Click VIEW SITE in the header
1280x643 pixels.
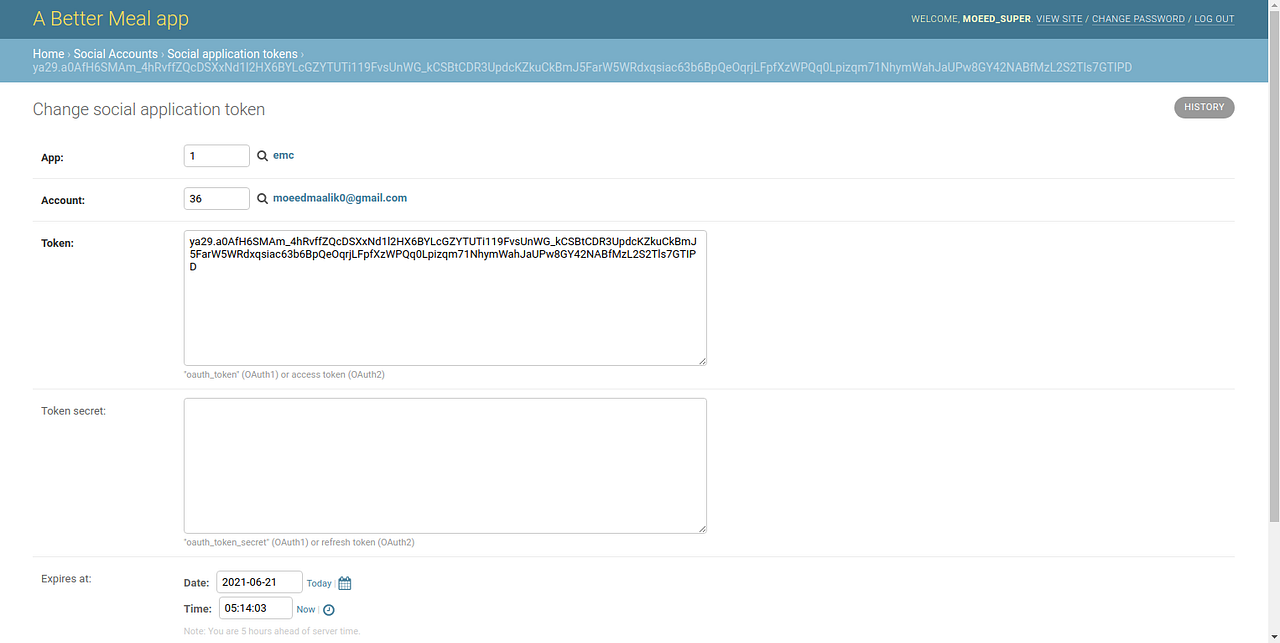click(x=1058, y=19)
